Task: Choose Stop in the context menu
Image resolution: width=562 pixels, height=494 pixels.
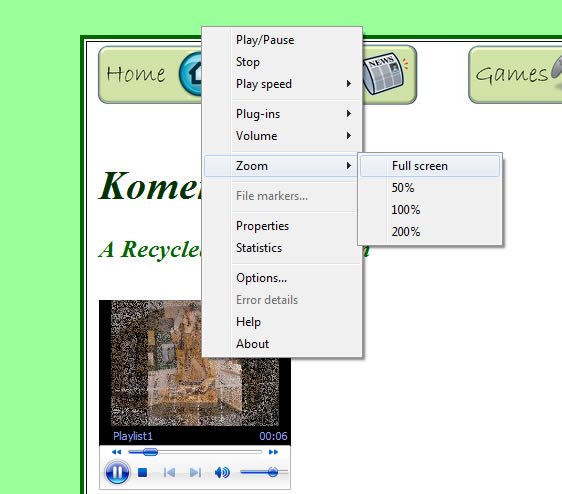Action: 282,62
